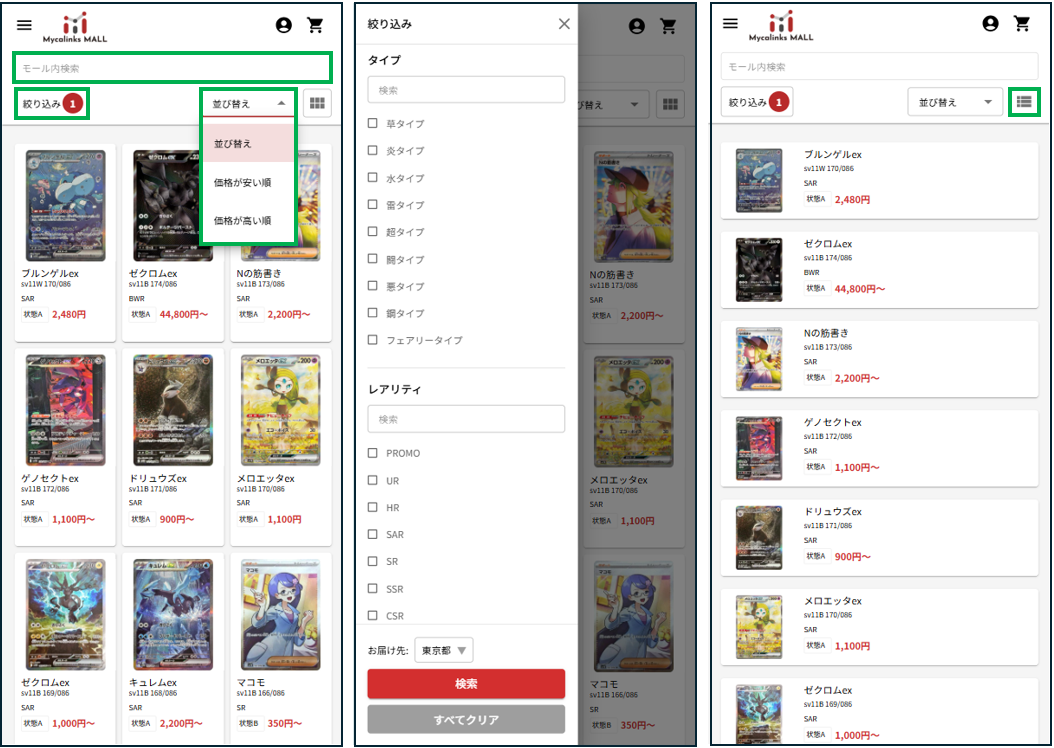The width and height of the screenshot is (1054, 748).
Task: Open ブルンゲルex row in right list view
Action: pyautogui.click(x=880, y=180)
